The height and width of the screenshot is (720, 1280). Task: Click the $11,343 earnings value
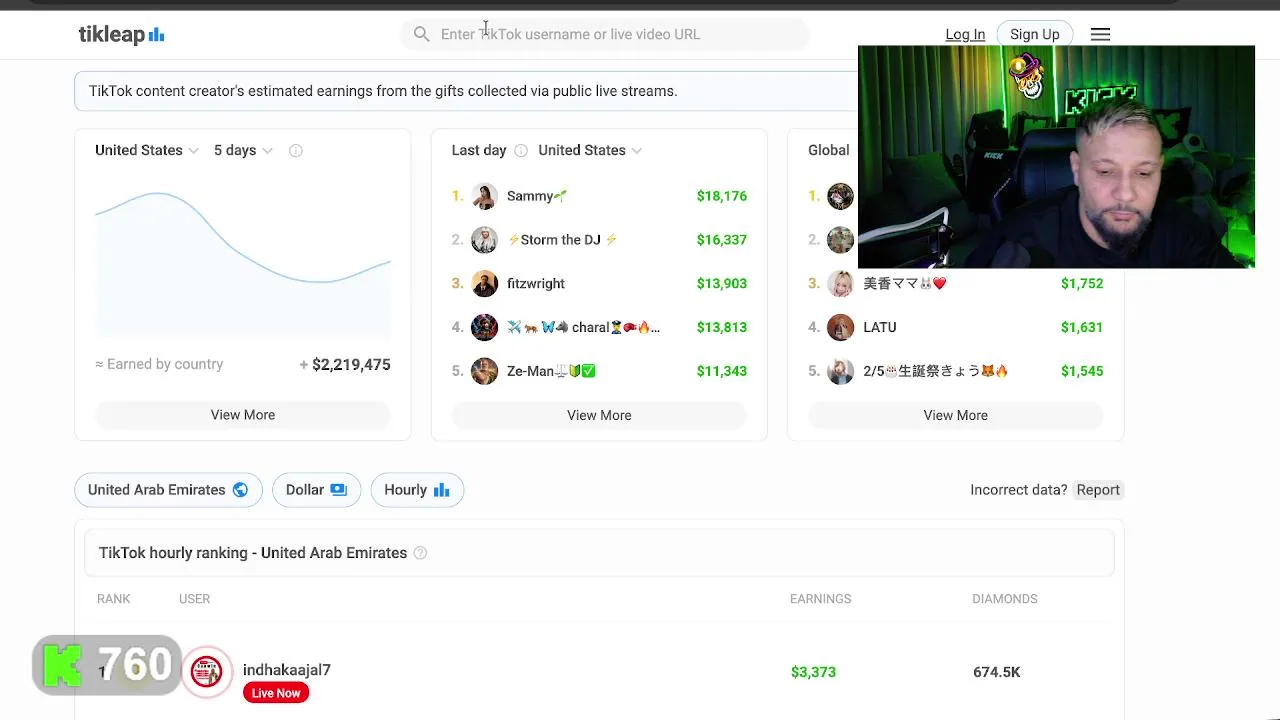click(x=722, y=371)
